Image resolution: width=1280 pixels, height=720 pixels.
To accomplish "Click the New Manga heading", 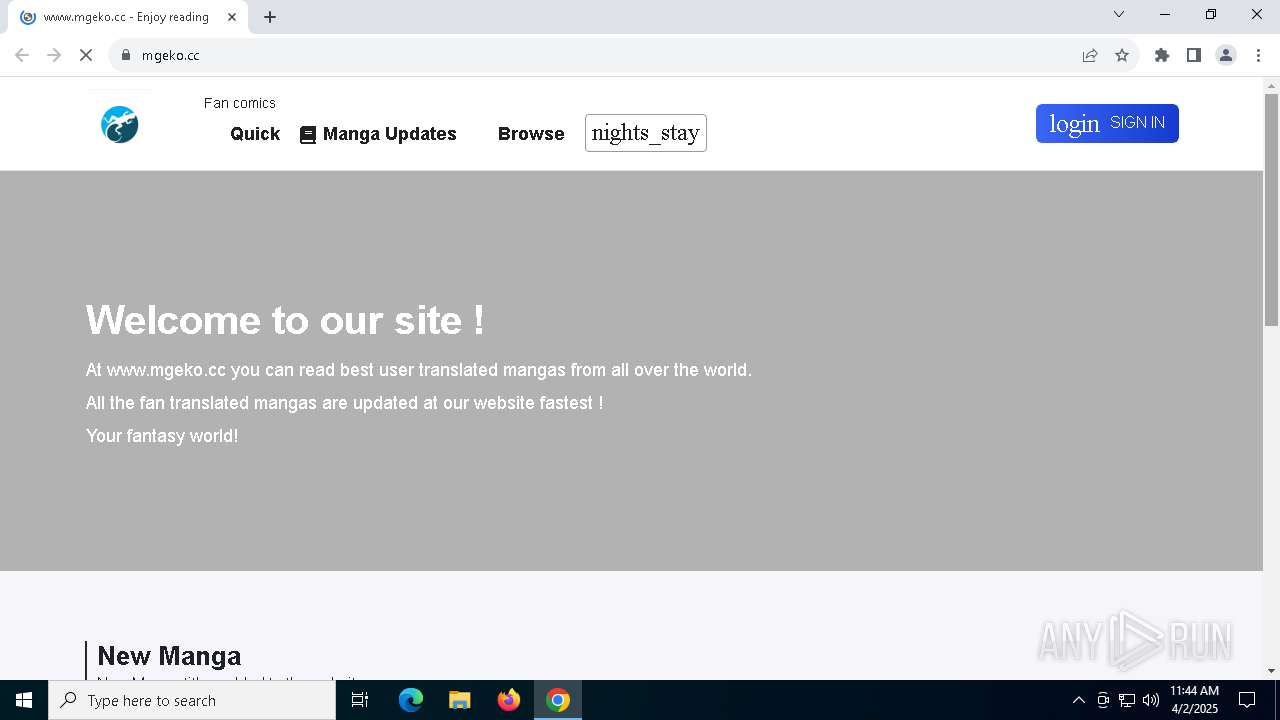I will [x=169, y=656].
